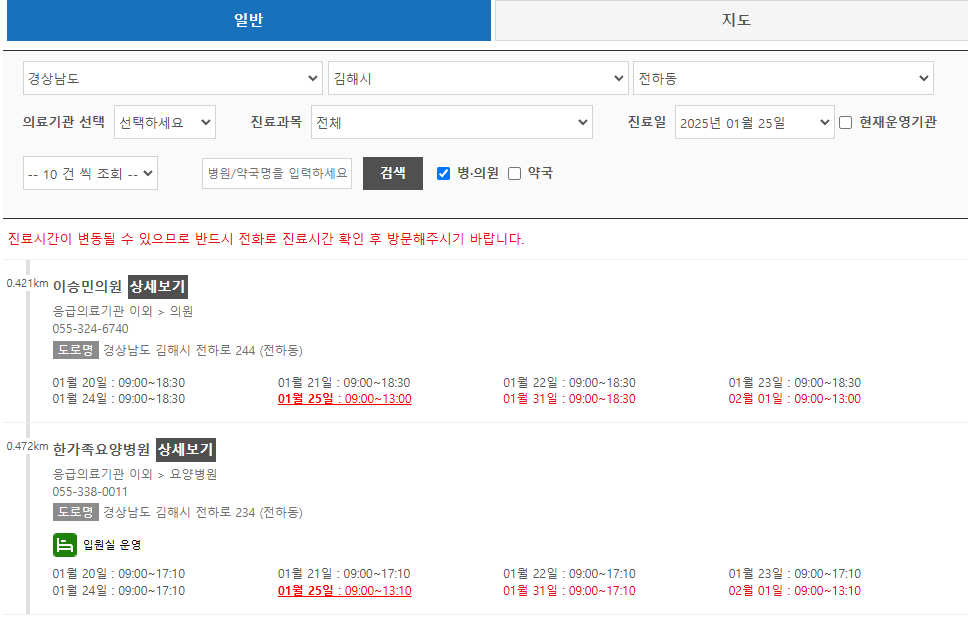This screenshot has height=619, width=968.
Task: Open the 진료일 date dropdown
Action: point(754,122)
